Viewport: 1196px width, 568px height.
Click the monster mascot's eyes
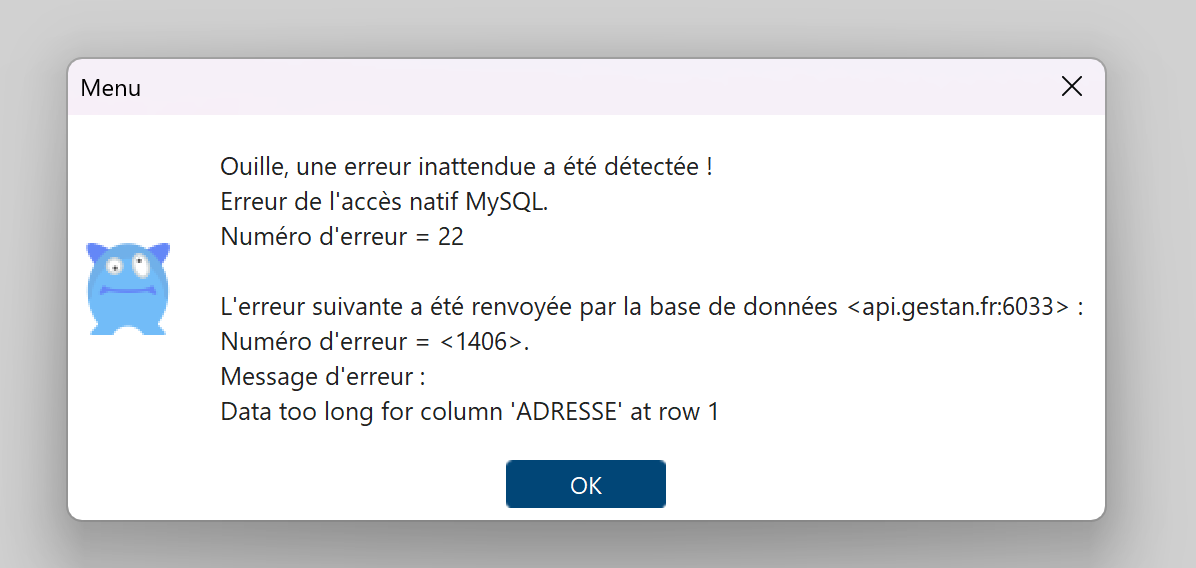click(127, 267)
